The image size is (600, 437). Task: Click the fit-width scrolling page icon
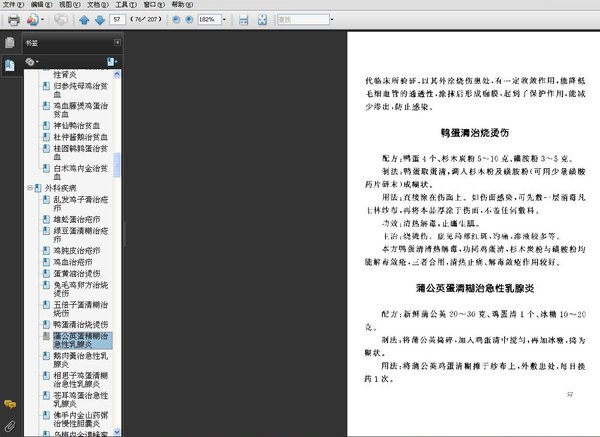tap(242, 19)
